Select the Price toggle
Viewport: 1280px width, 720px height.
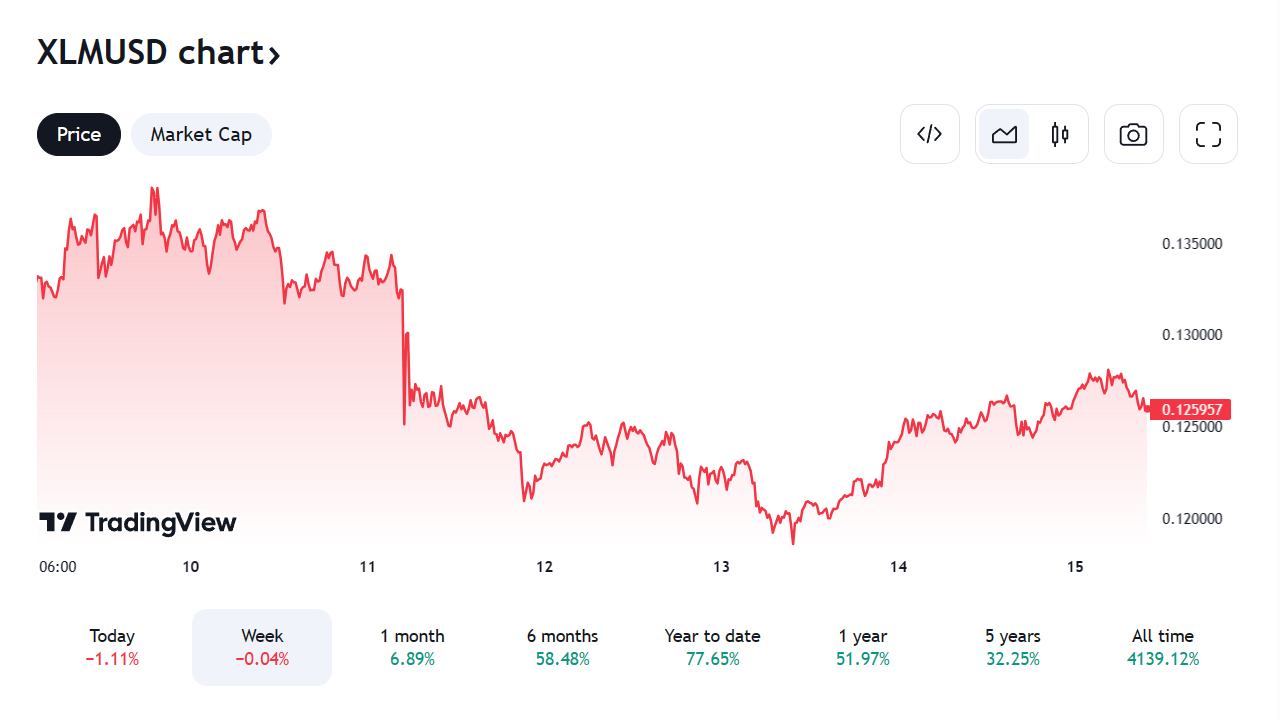coord(79,134)
